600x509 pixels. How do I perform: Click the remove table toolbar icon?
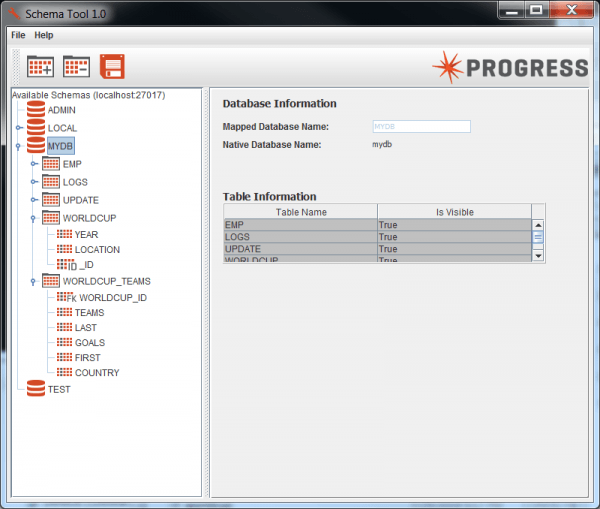(x=76, y=67)
